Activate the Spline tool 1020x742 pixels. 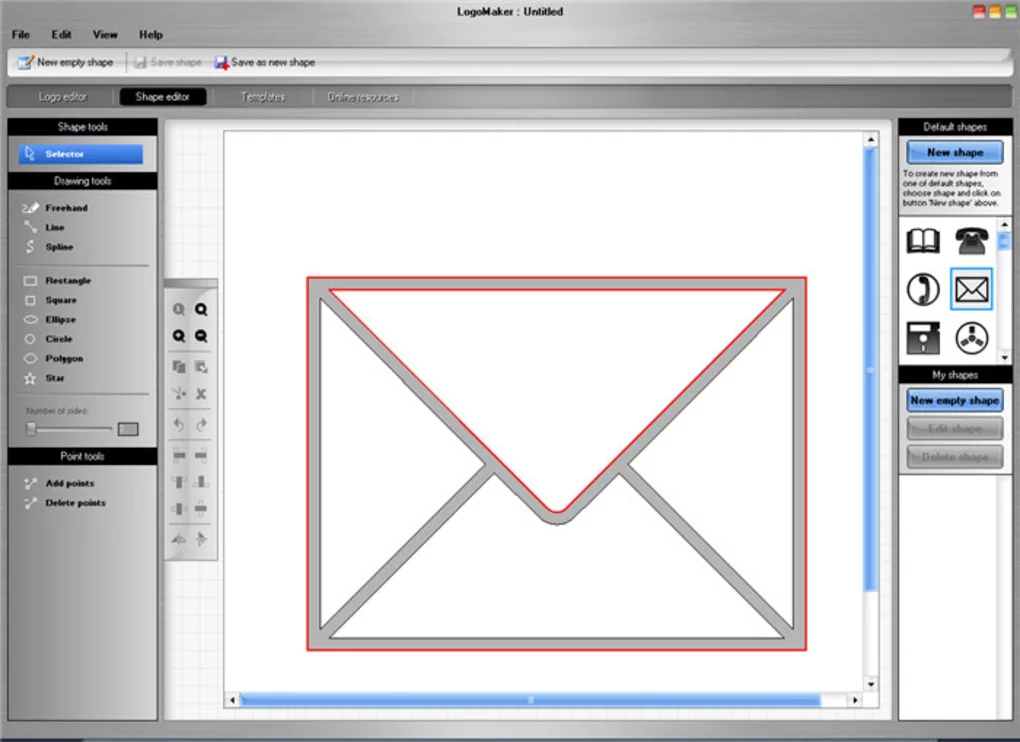point(49,247)
